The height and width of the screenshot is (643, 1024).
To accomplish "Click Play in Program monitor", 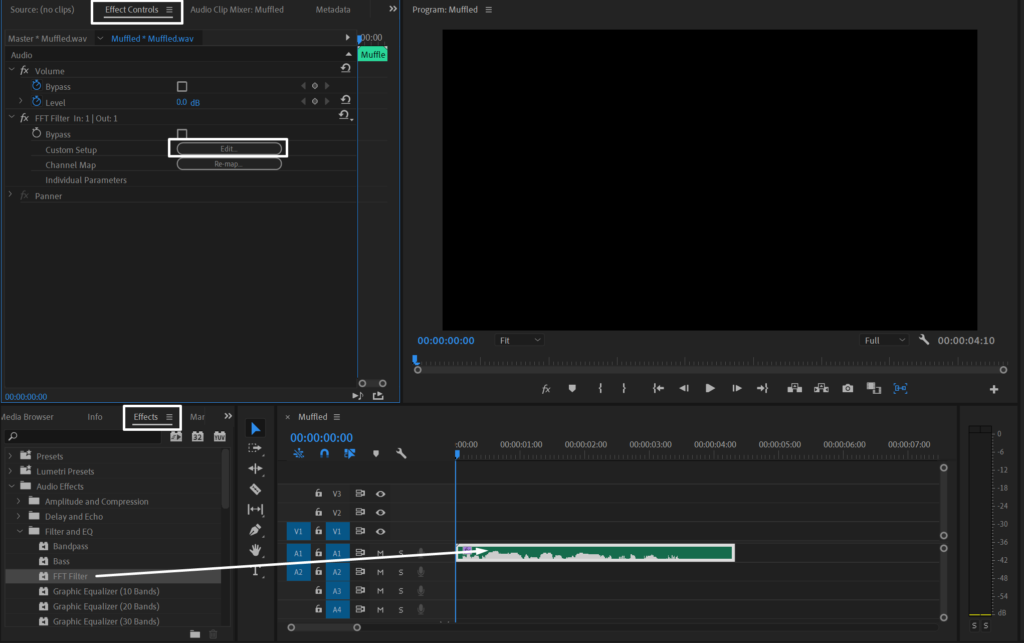I will coord(710,388).
